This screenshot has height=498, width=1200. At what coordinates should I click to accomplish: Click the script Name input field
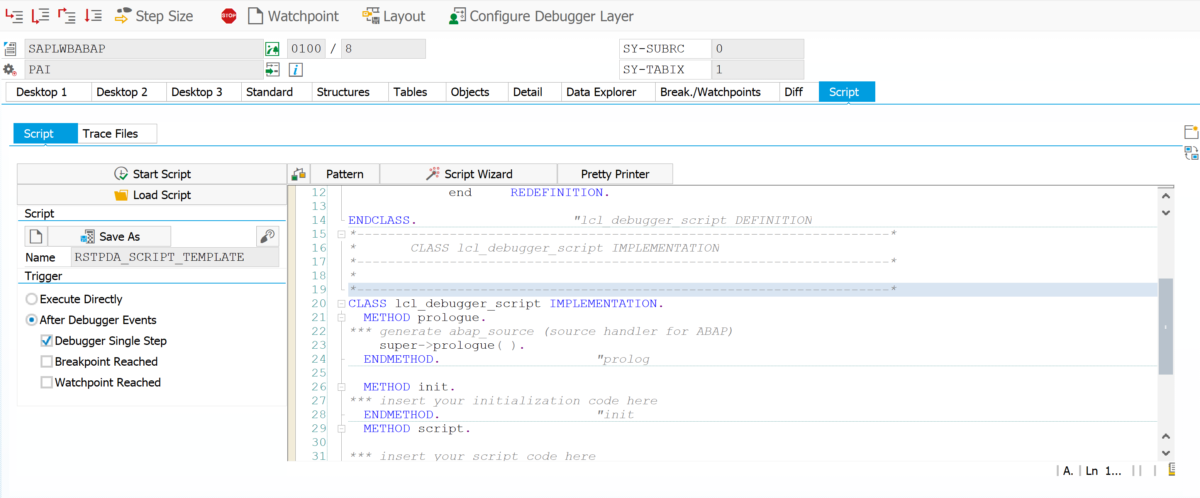(x=175, y=257)
